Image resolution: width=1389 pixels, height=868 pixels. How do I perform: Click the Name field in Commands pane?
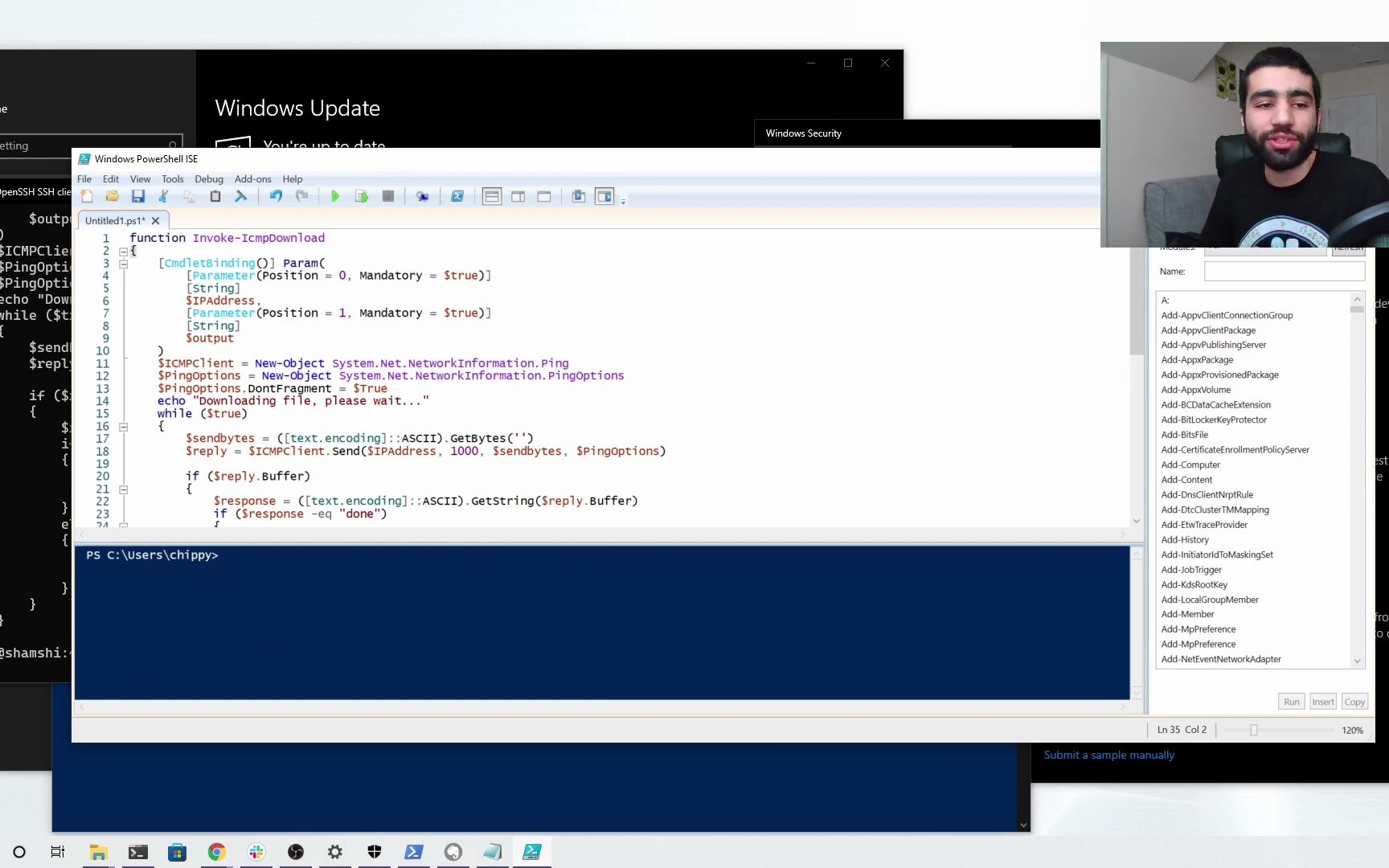pos(1285,272)
